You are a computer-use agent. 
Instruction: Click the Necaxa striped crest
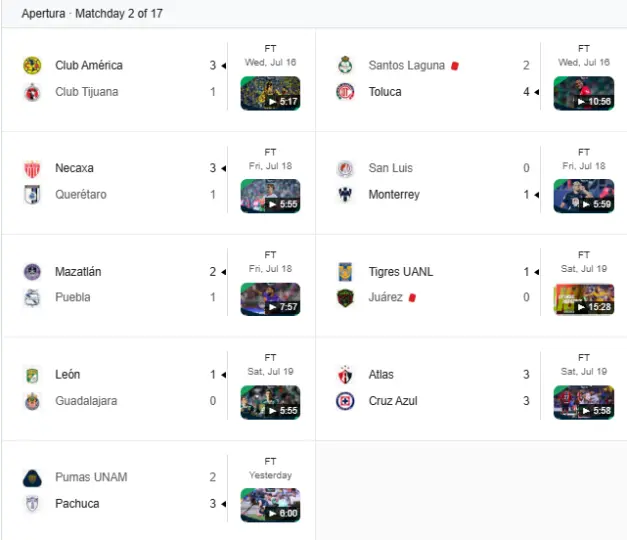coord(32,168)
